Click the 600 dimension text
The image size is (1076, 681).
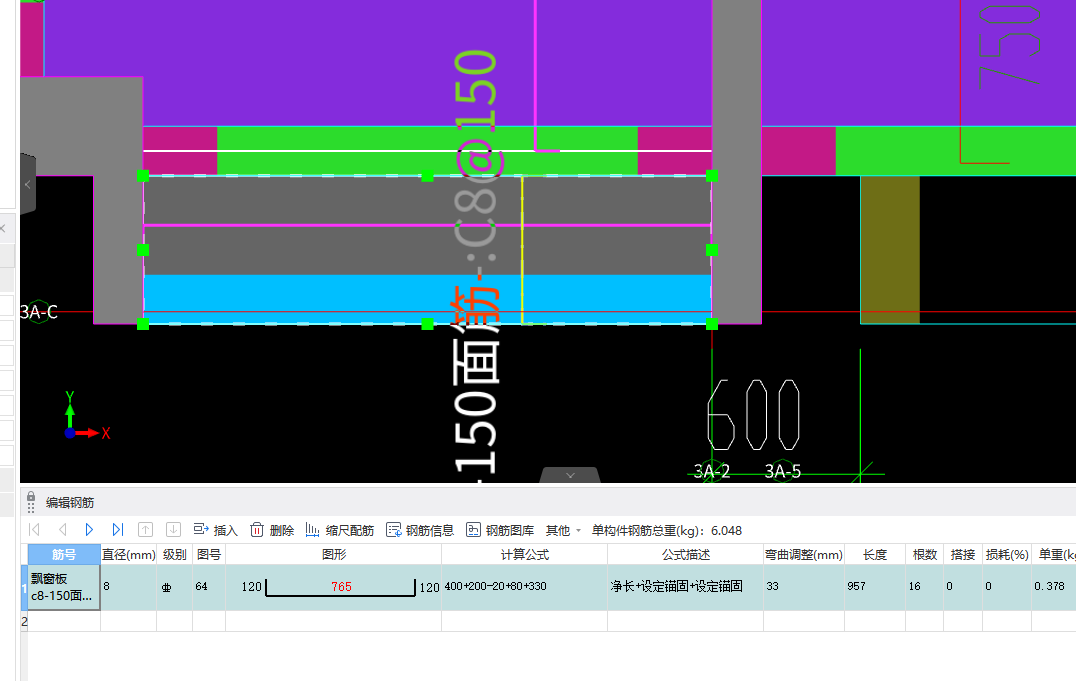pyautogui.click(x=753, y=415)
